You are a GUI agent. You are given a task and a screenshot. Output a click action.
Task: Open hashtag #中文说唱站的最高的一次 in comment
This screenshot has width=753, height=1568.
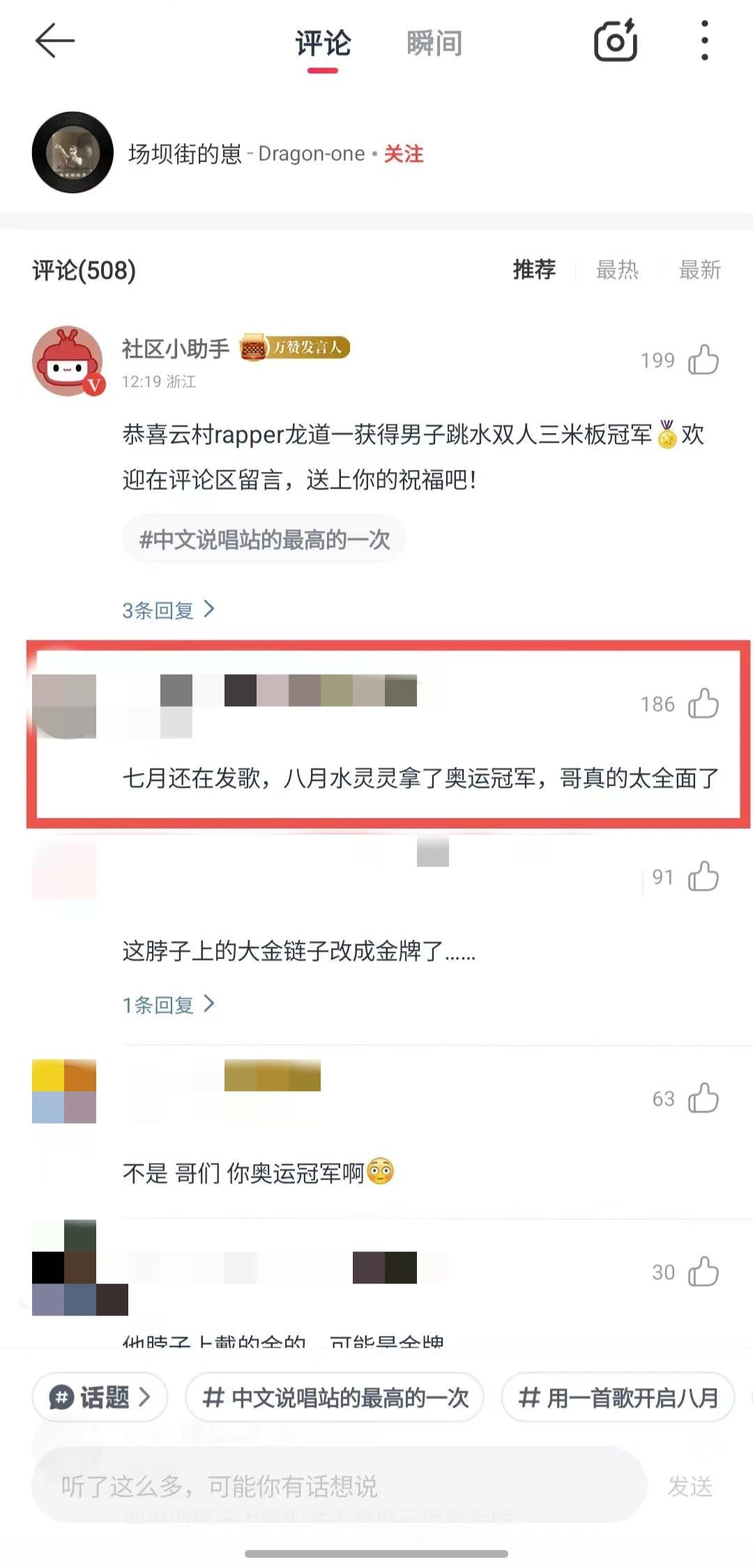coord(264,540)
